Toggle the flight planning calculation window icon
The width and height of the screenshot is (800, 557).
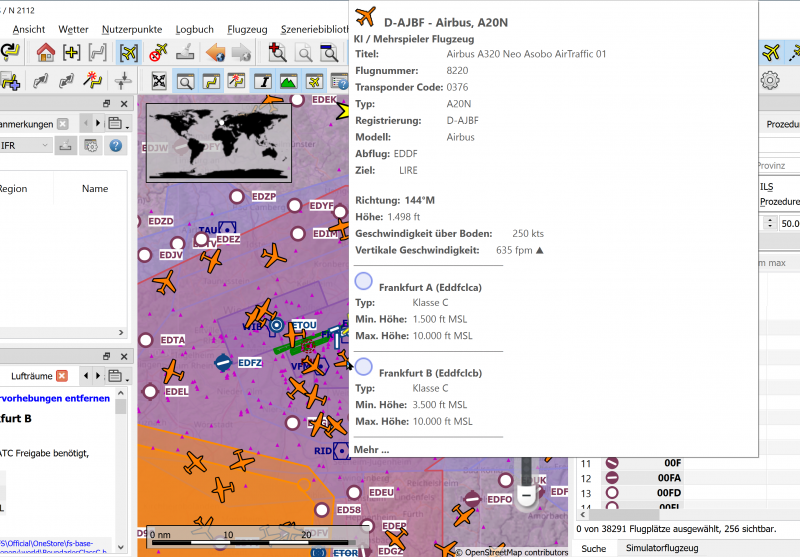236,81
